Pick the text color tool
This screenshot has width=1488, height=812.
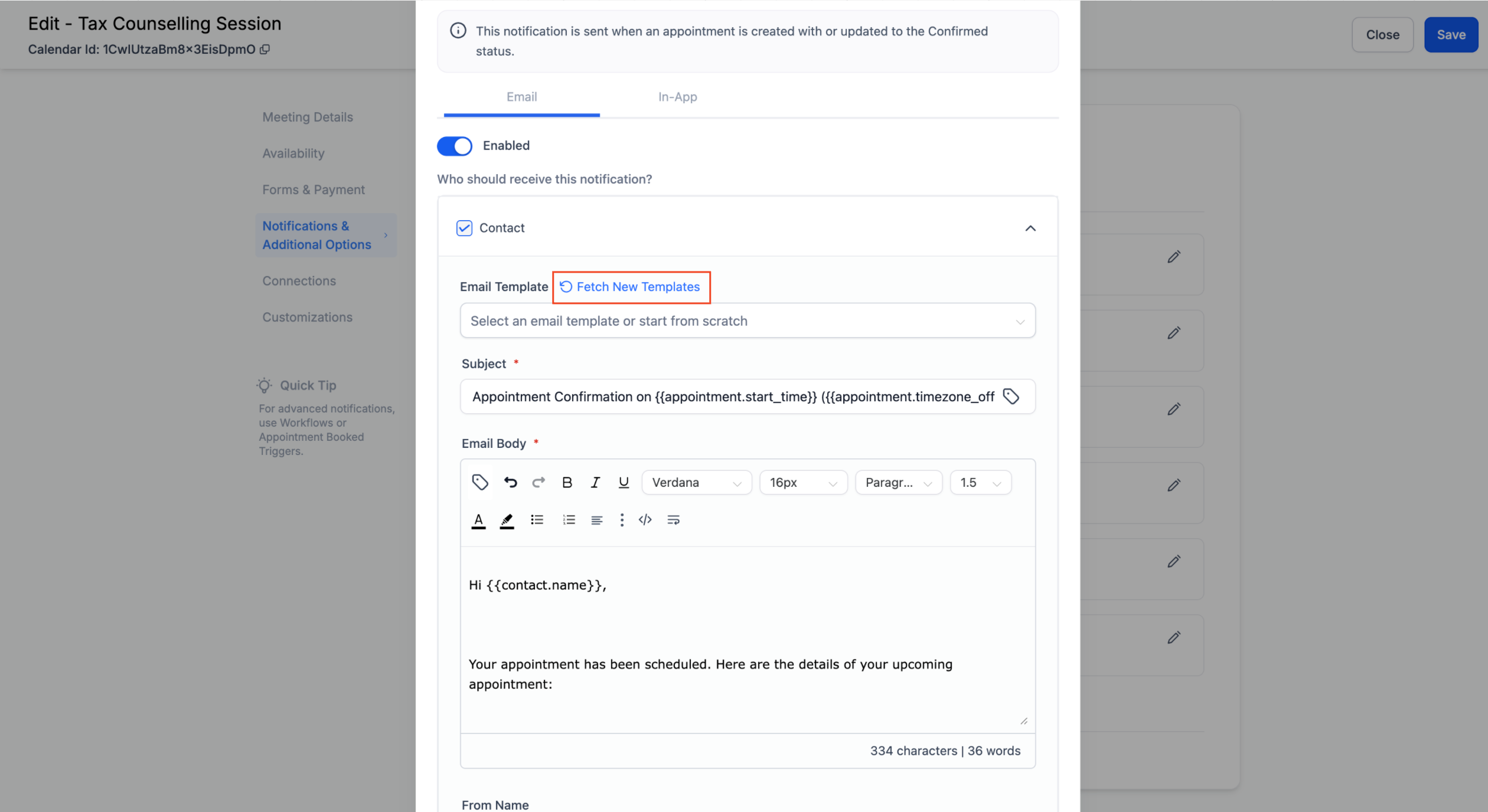click(478, 520)
